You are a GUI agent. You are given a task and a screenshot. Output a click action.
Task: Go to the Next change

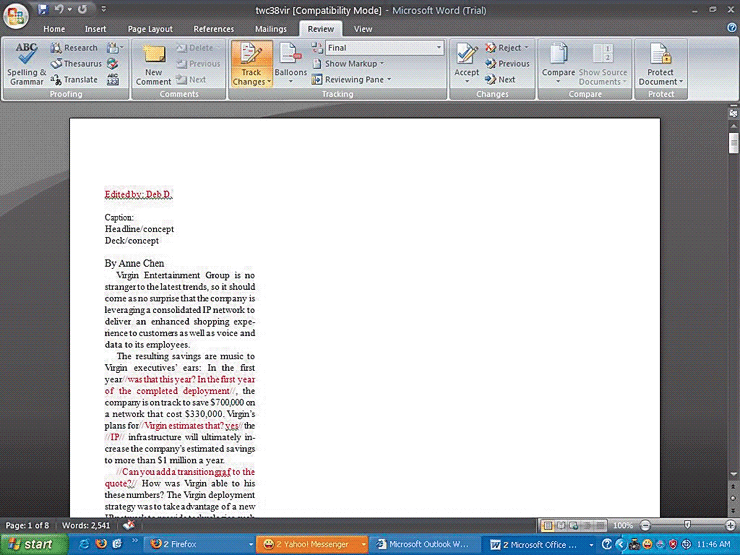[x=500, y=79]
